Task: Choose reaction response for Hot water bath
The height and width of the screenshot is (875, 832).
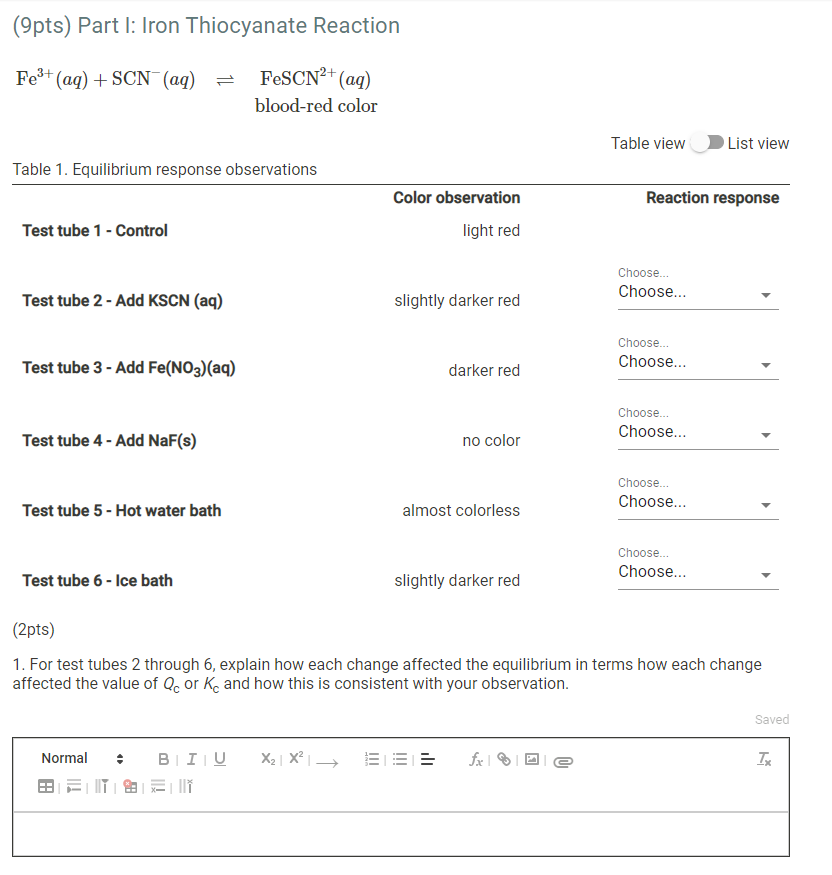Action: [x=698, y=502]
